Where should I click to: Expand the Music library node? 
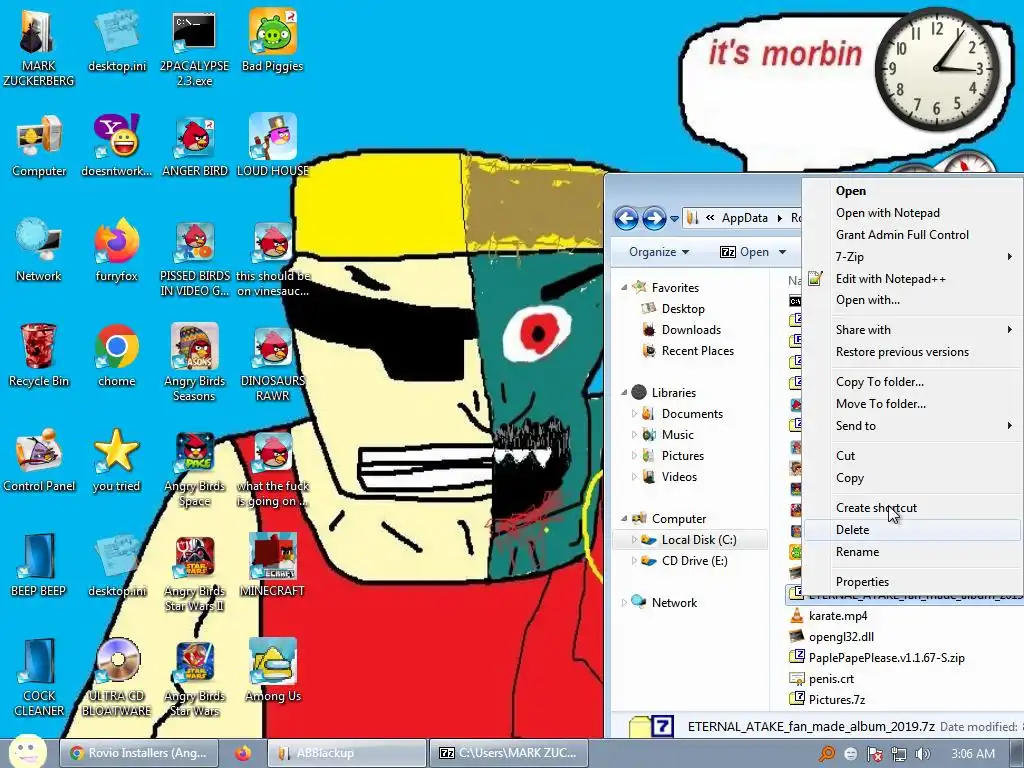pyautogui.click(x=634, y=434)
